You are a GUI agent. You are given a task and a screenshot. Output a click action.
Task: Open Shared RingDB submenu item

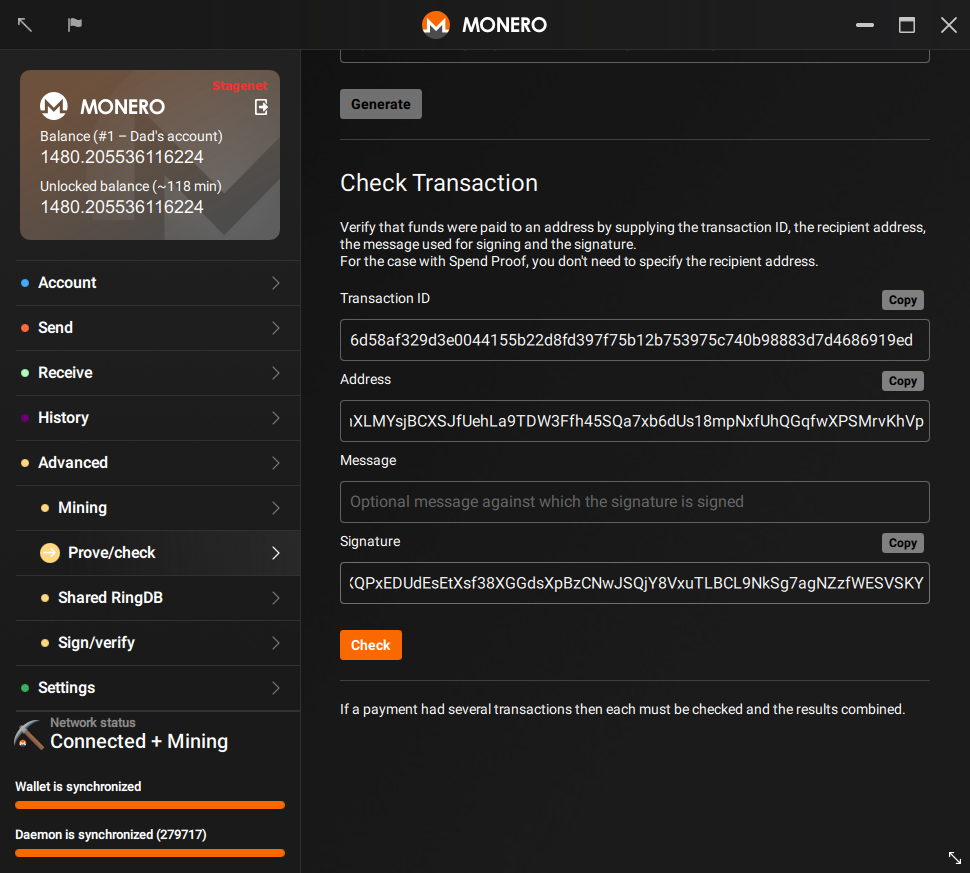point(110,598)
